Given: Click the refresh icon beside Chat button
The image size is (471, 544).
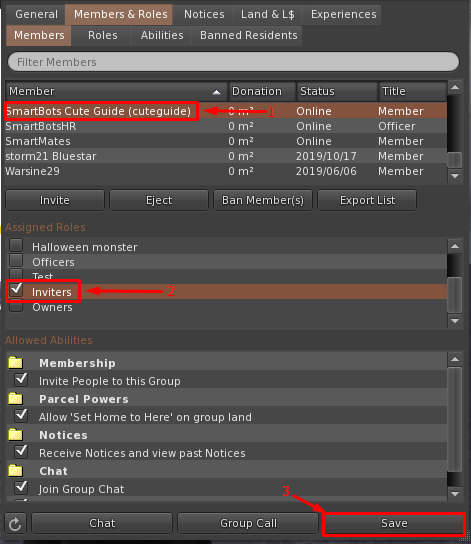Looking at the screenshot, I should tap(15, 524).
